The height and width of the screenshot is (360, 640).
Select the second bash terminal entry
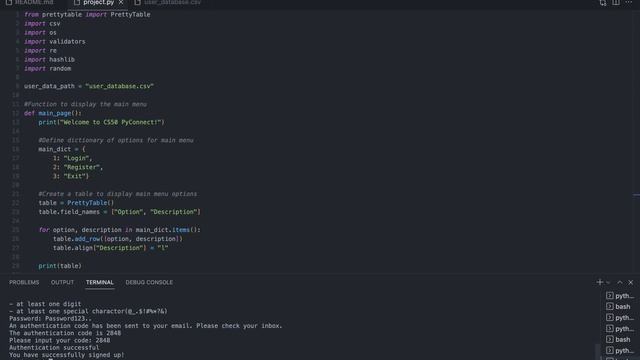(x=618, y=340)
